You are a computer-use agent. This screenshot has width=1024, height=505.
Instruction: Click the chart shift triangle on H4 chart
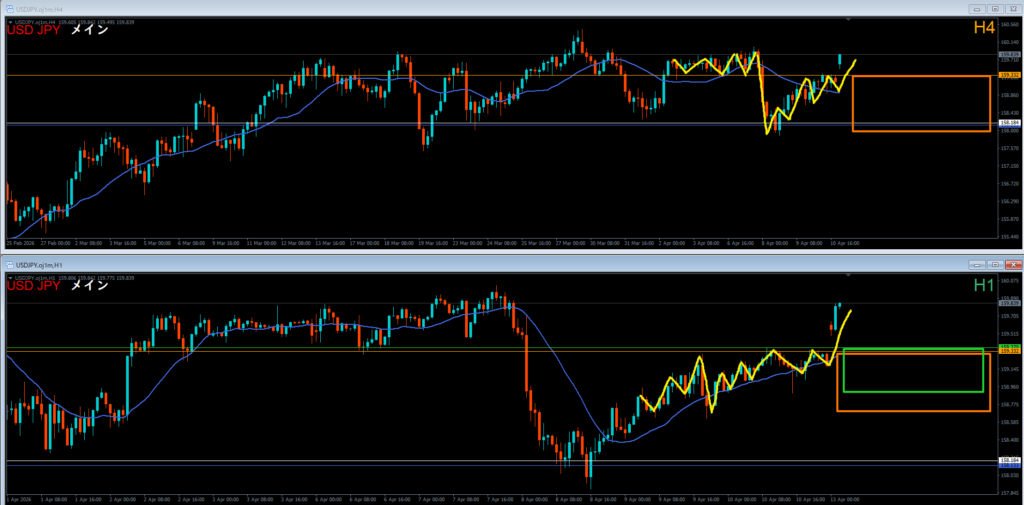click(x=848, y=20)
